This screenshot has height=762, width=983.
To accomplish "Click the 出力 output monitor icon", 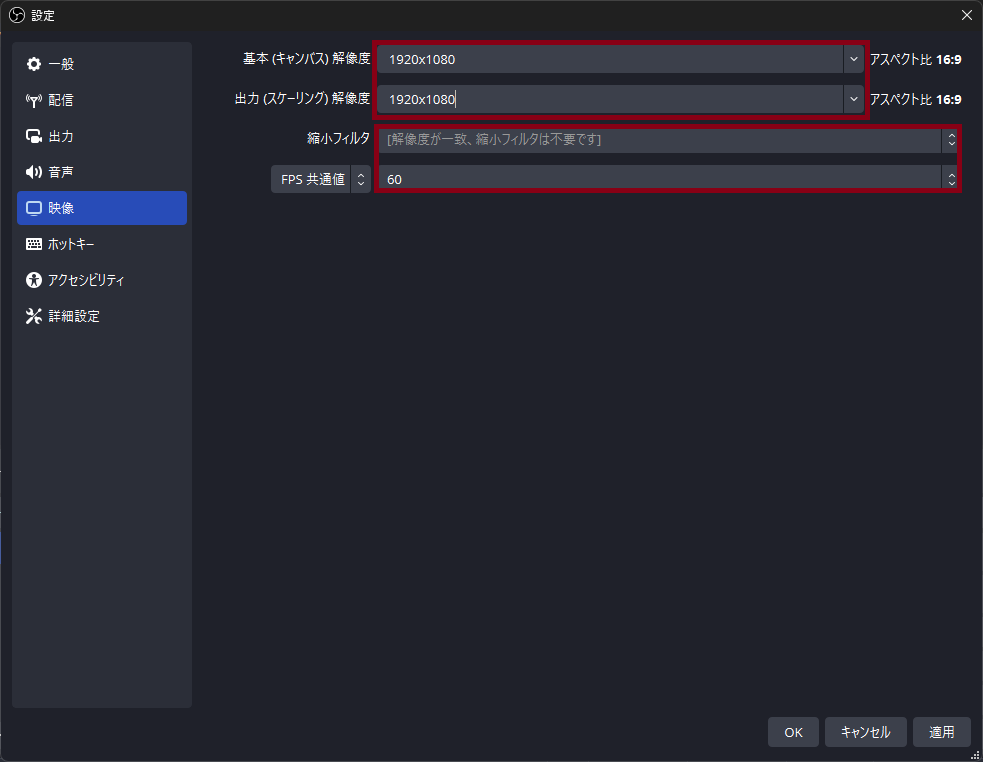I will (x=34, y=136).
